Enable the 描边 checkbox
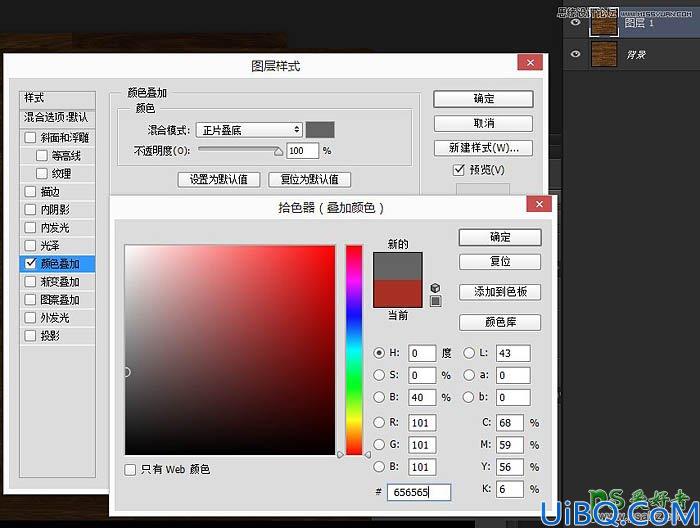The width and height of the screenshot is (700, 528). click(x=30, y=191)
